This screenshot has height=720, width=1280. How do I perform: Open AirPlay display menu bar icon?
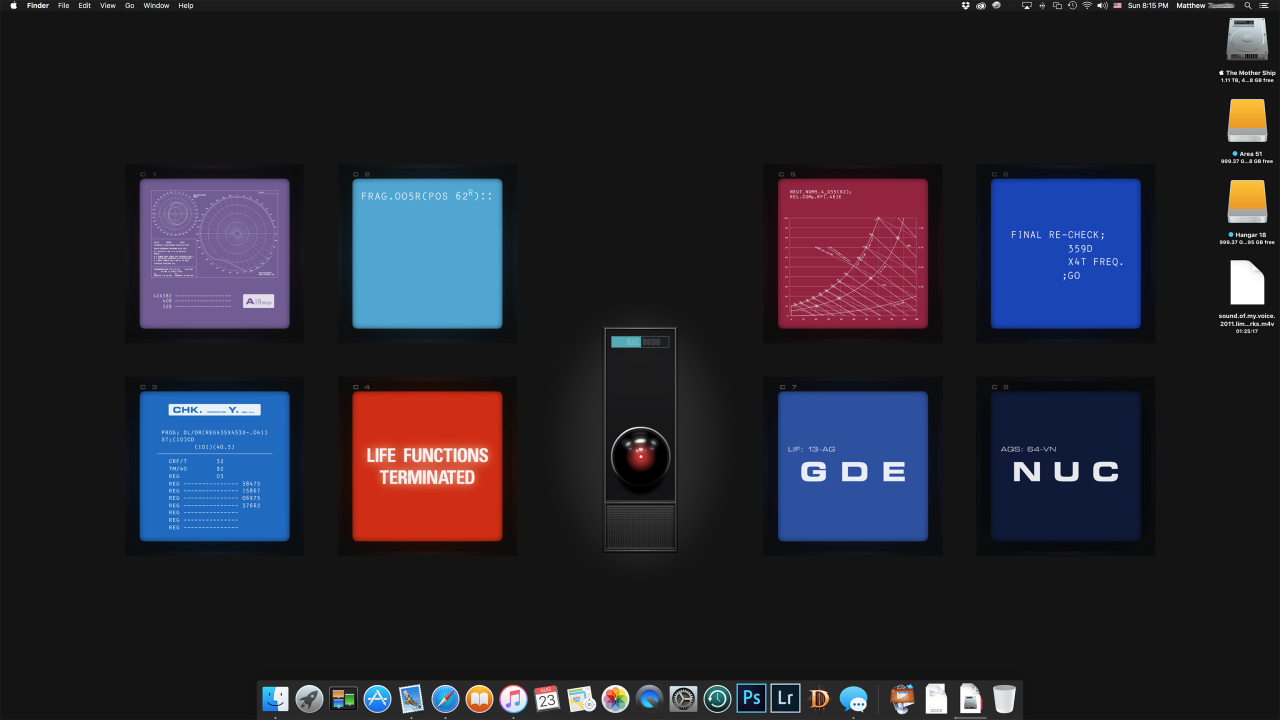[x=1026, y=5]
